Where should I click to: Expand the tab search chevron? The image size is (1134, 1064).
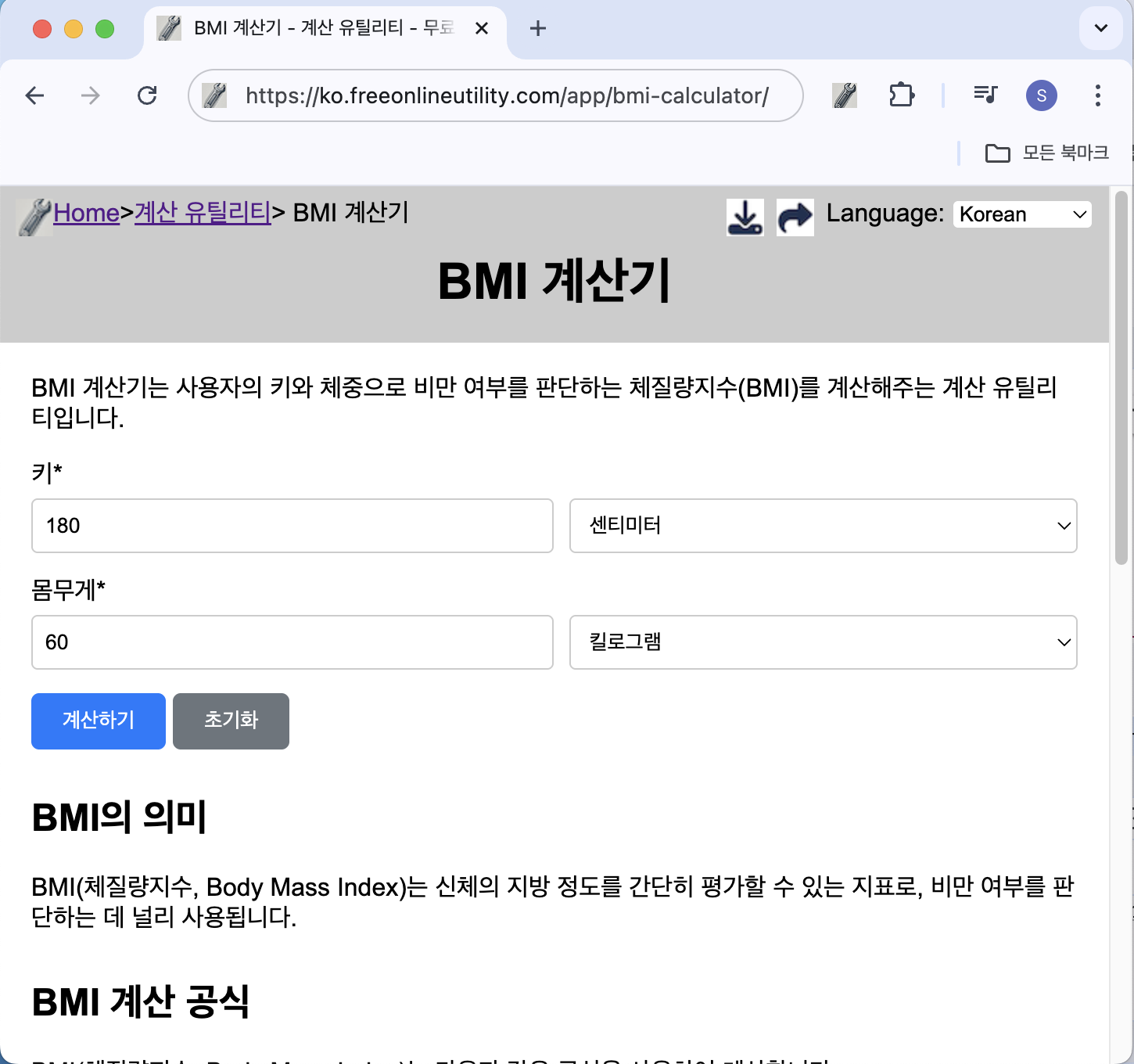1101,28
